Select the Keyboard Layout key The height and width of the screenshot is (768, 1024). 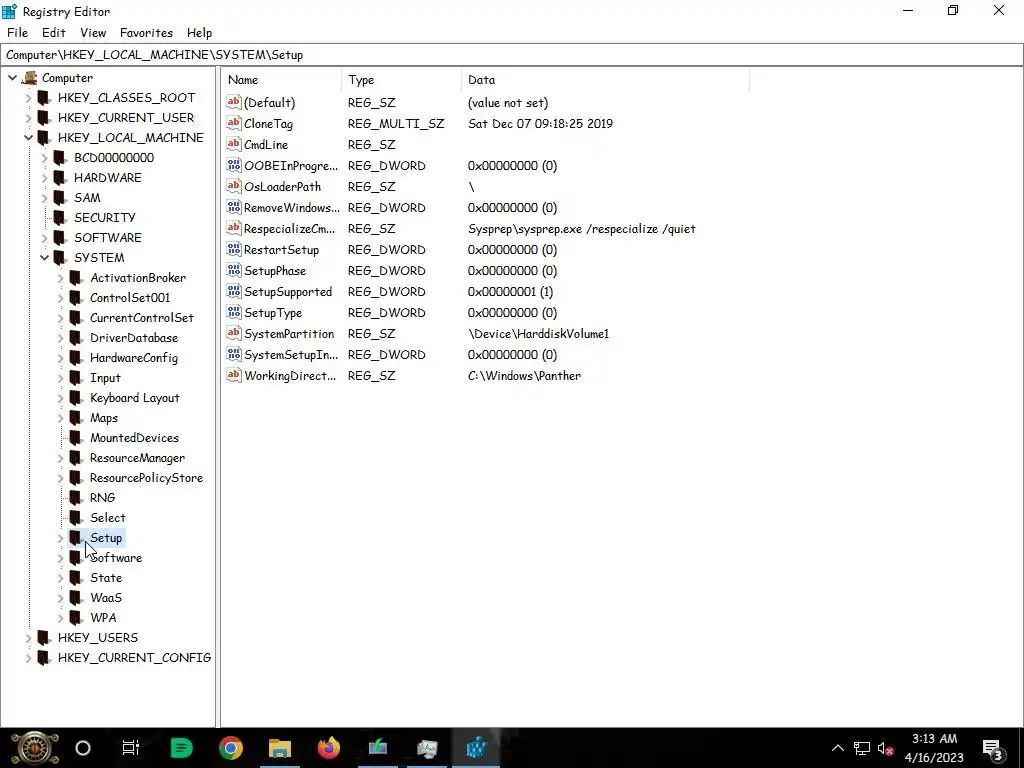(x=135, y=398)
